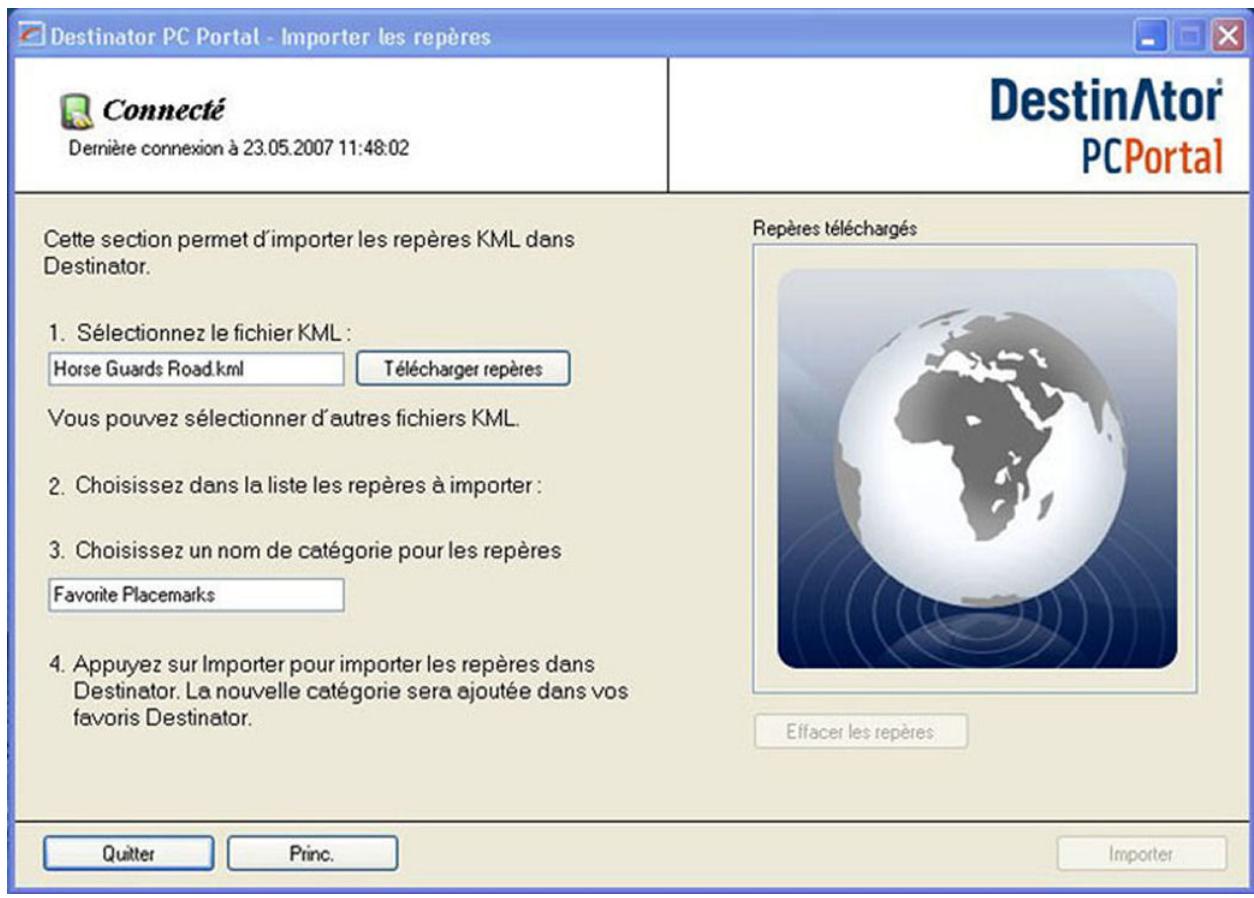This screenshot has height=898, width=1254.
Task: Click the Connecté status text
Action: pos(162,109)
